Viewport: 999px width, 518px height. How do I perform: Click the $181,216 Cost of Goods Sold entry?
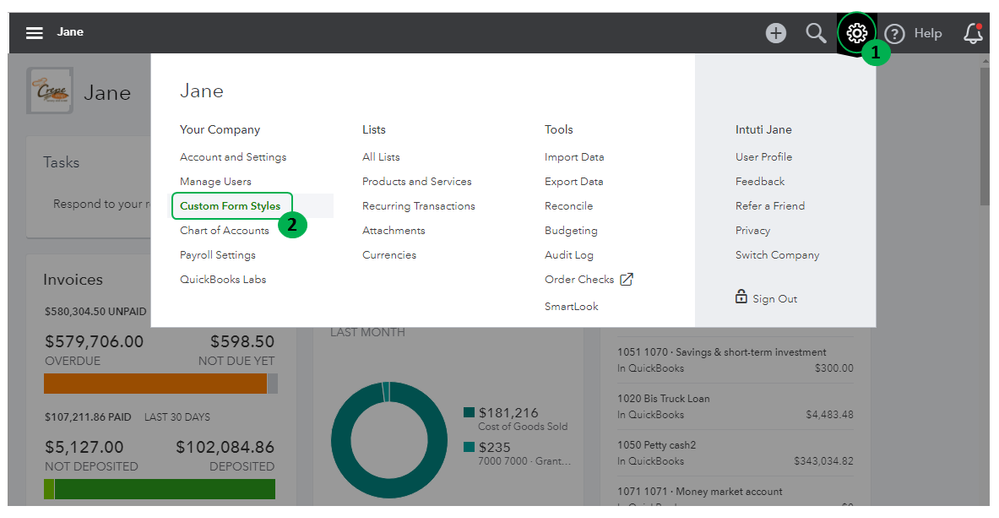tap(516, 419)
